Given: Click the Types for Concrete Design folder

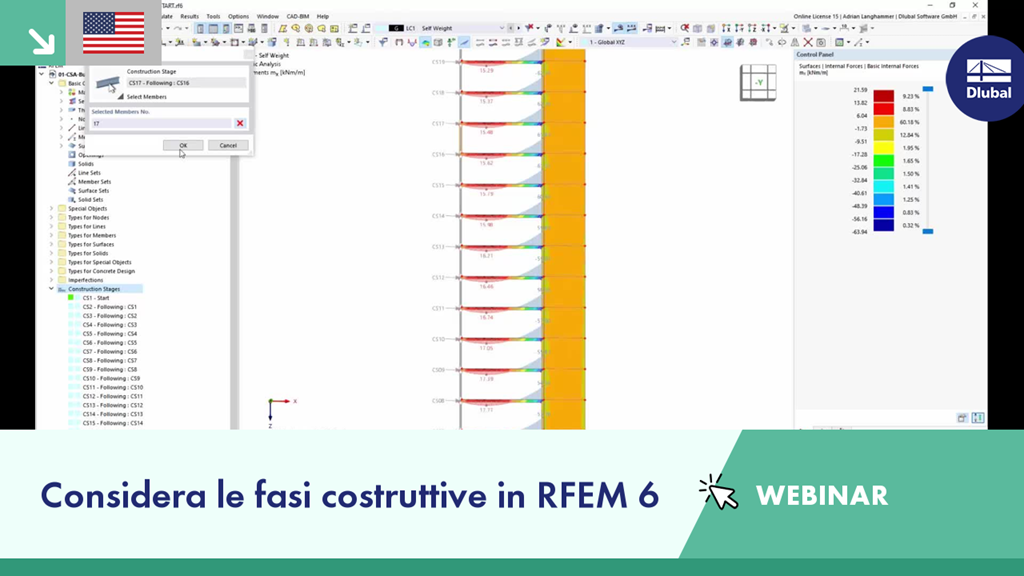Looking at the screenshot, I should click(x=101, y=271).
